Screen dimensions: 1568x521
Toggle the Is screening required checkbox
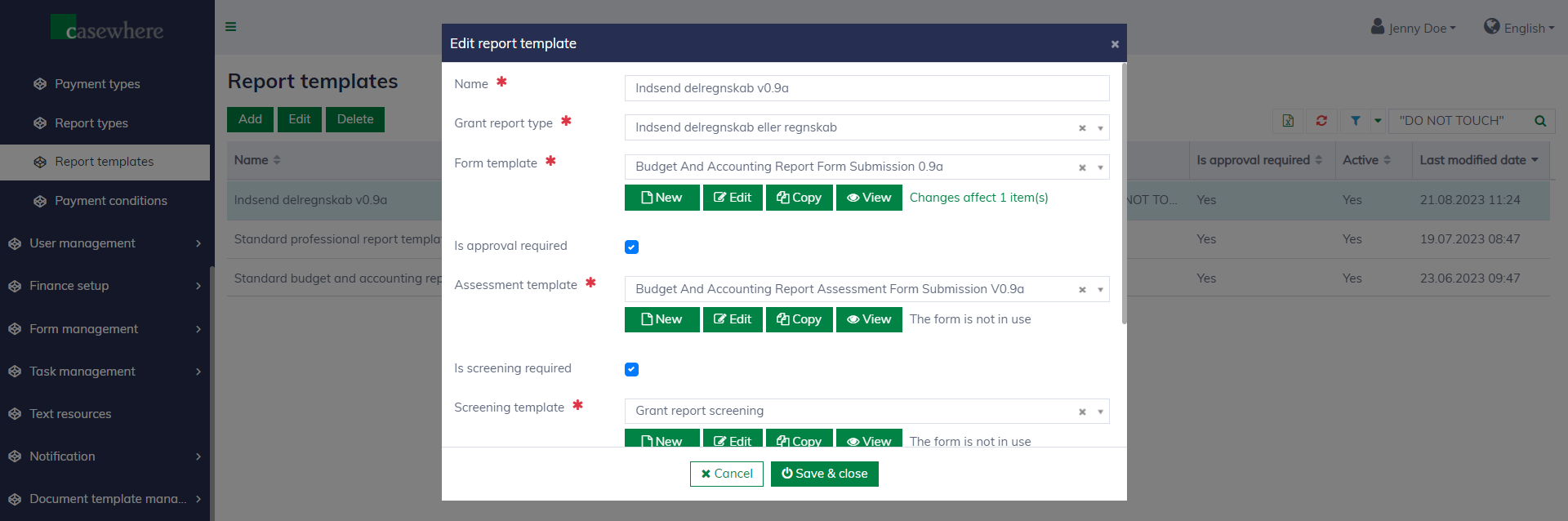pyautogui.click(x=631, y=369)
